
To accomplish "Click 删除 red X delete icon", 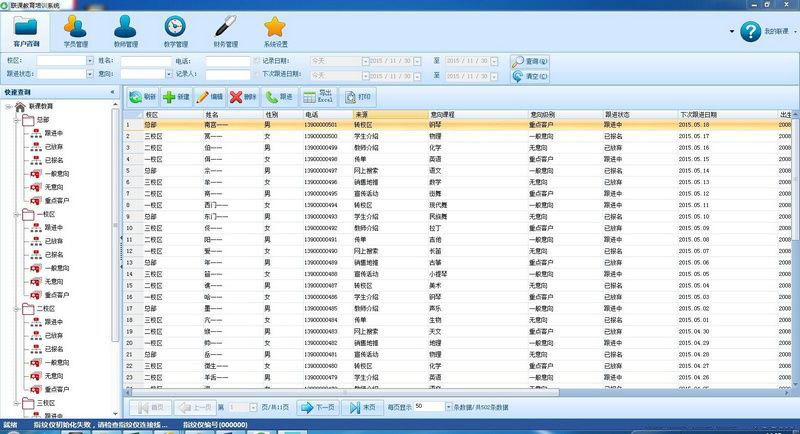I will pyautogui.click(x=243, y=97).
